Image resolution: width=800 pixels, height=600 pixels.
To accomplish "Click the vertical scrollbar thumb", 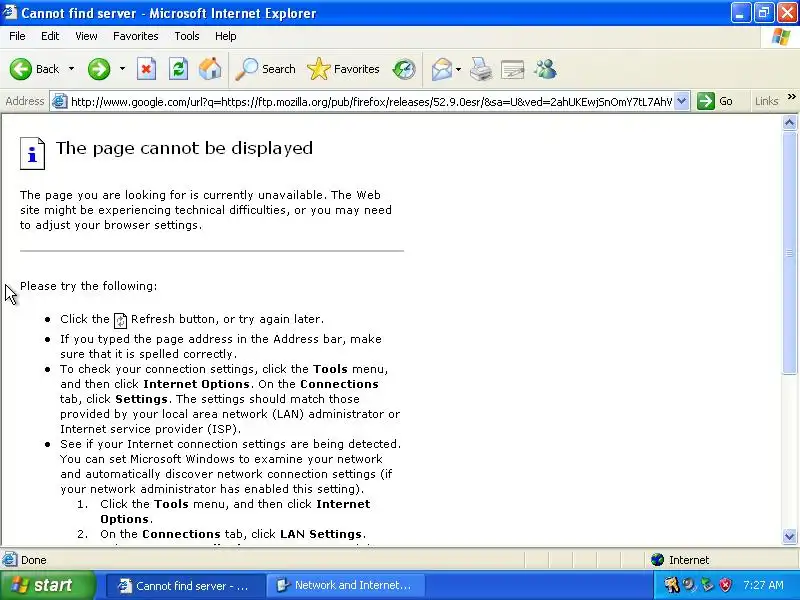I will pos(789,253).
